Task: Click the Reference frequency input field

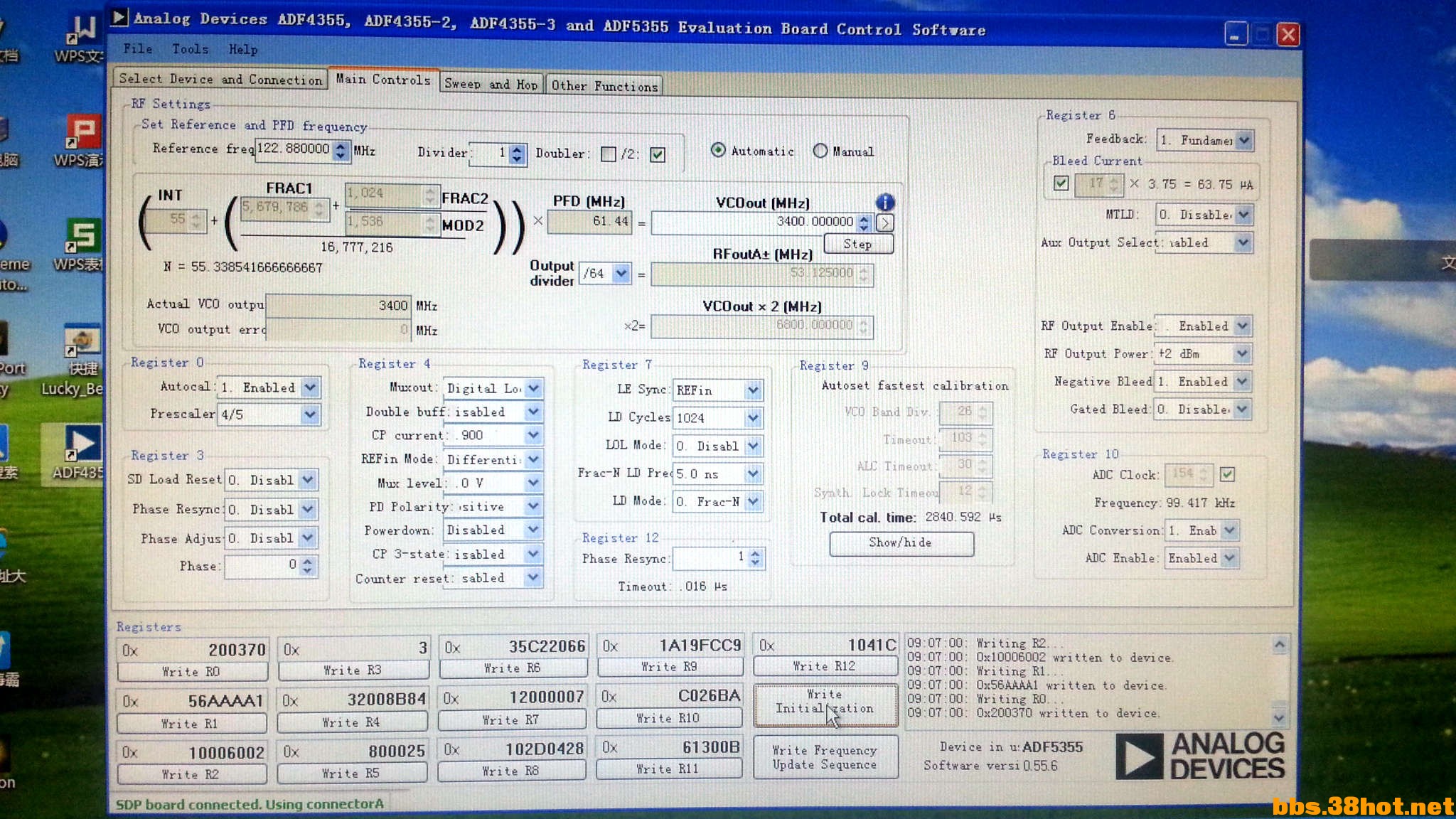Action: [x=294, y=149]
